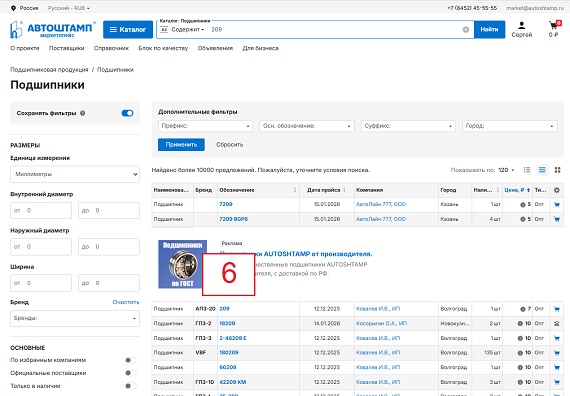Go to Подшипниковая продукция breadcrumb

tap(49, 69)
